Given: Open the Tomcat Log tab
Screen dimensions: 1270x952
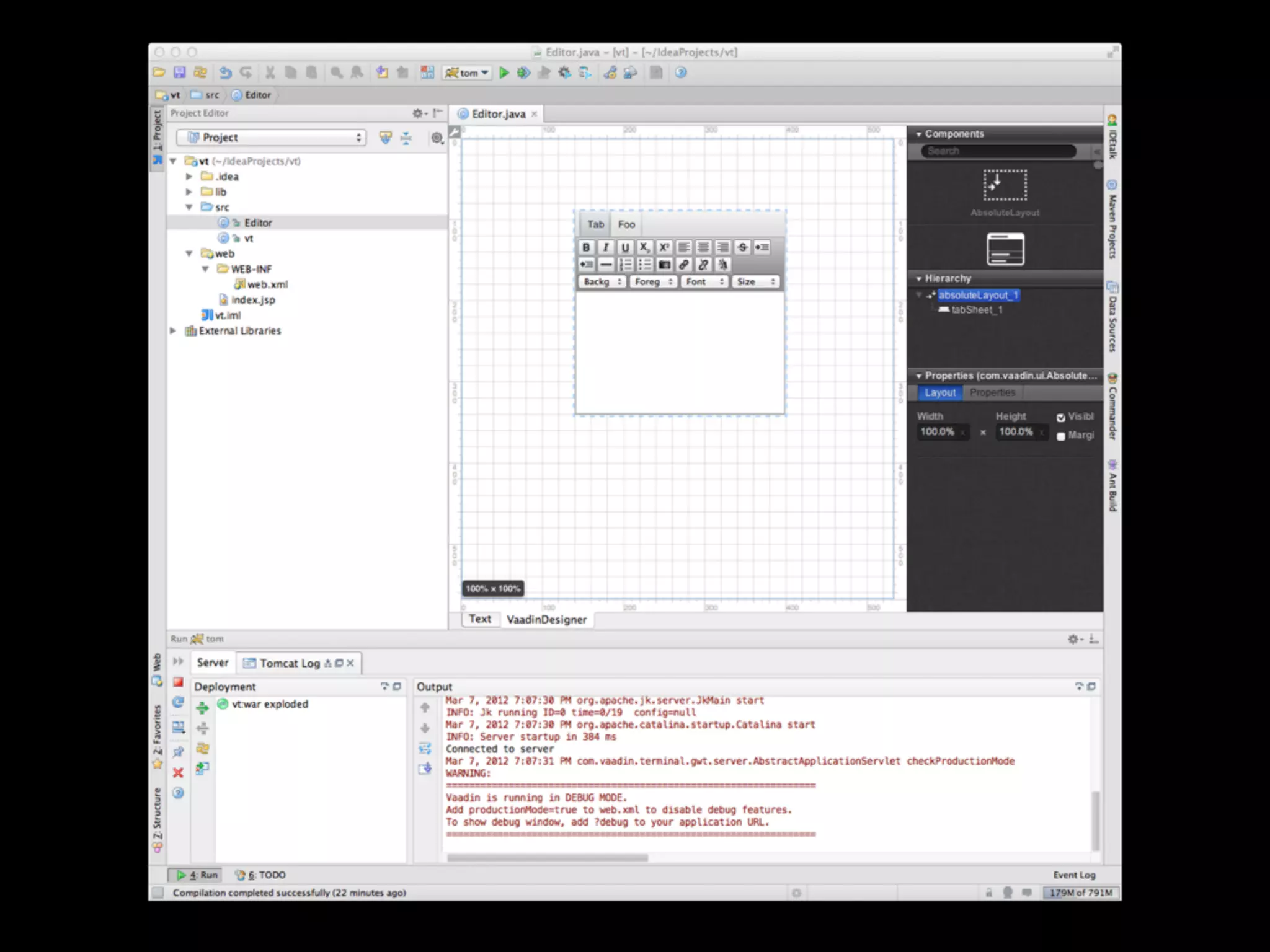Looking at the screenshot, I should click(x=290, y=663).
